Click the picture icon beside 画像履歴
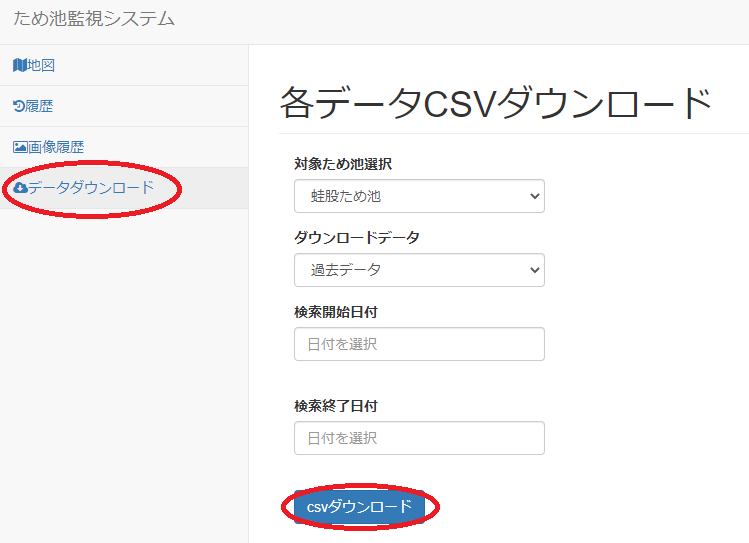This screenshot has width=749, height=543. coord(20,147)
